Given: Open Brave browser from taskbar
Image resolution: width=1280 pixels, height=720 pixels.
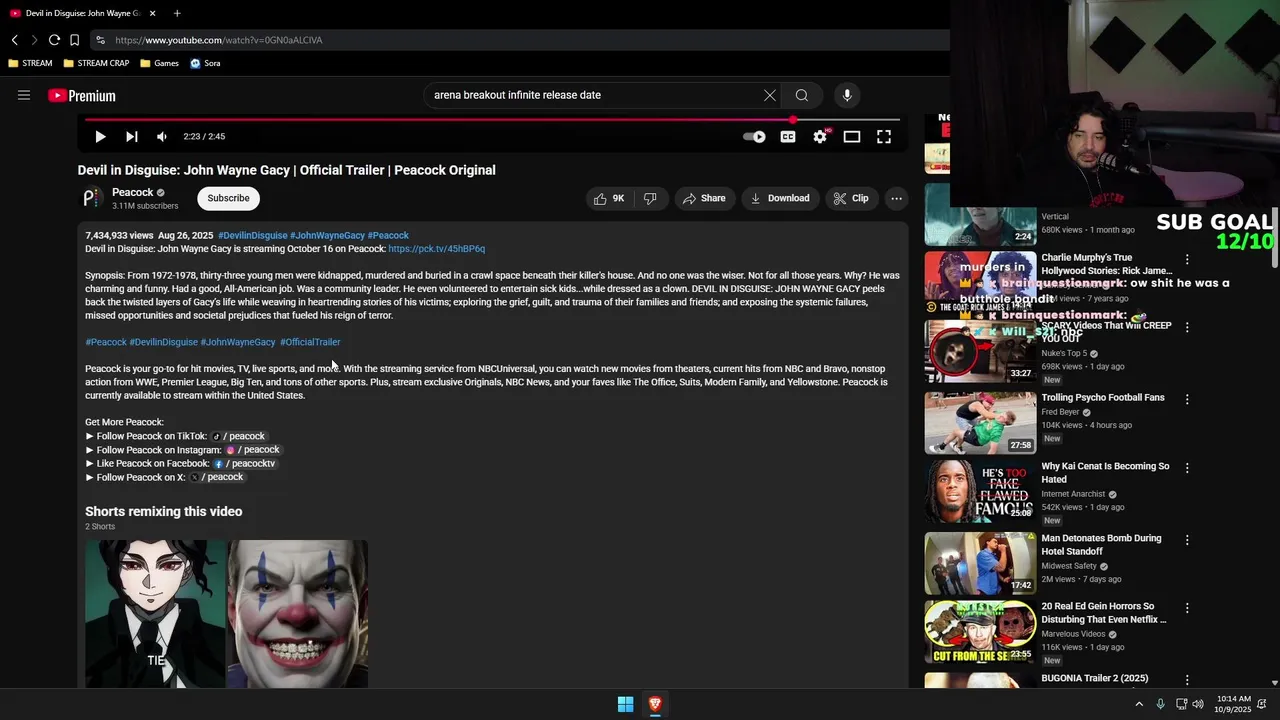Looking at the screenshot, I should pos(655,704).
